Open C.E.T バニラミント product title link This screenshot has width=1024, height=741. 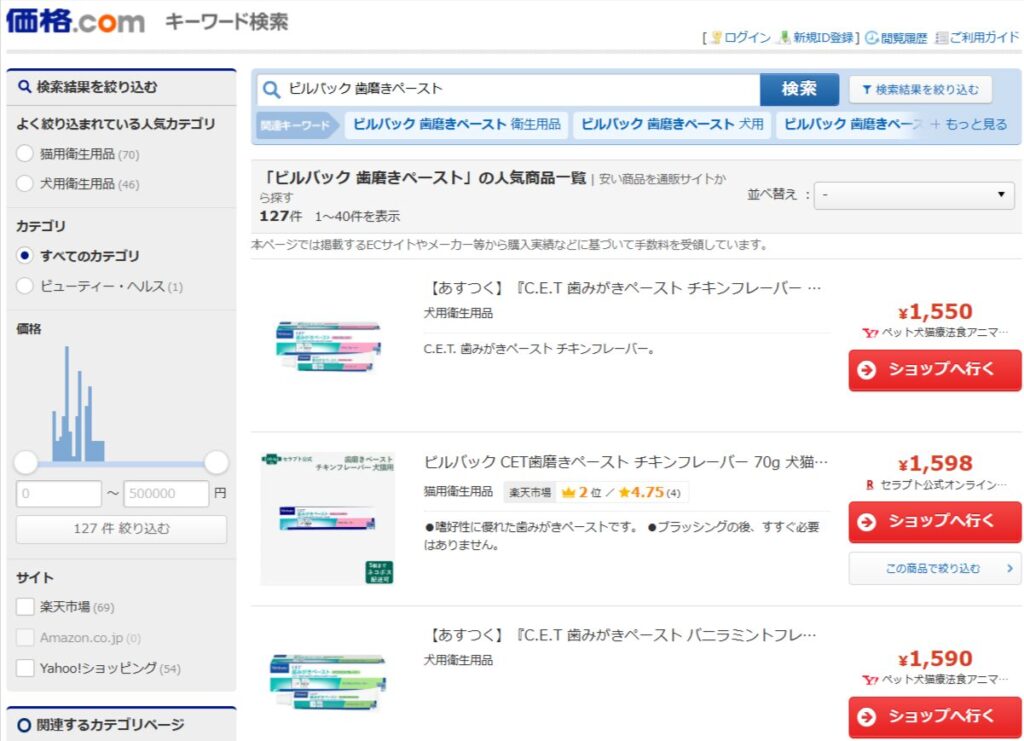(x=620, y=635)
